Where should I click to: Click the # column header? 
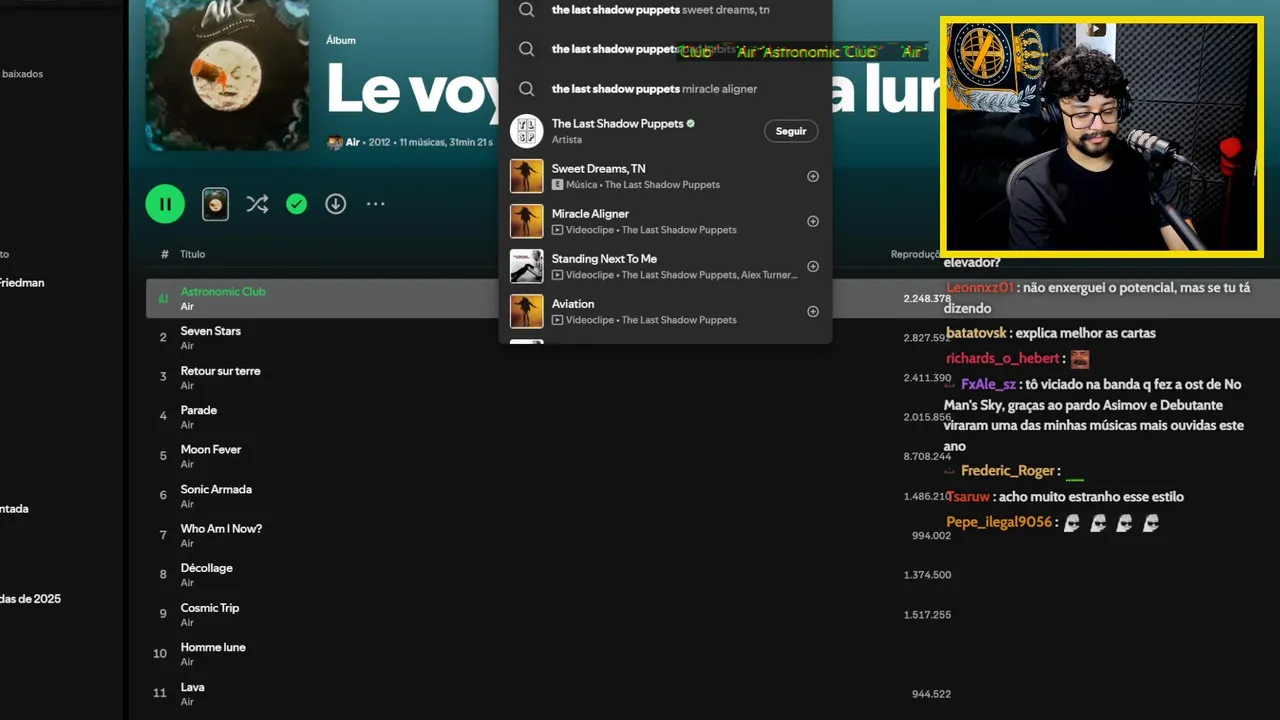[164, 254]
